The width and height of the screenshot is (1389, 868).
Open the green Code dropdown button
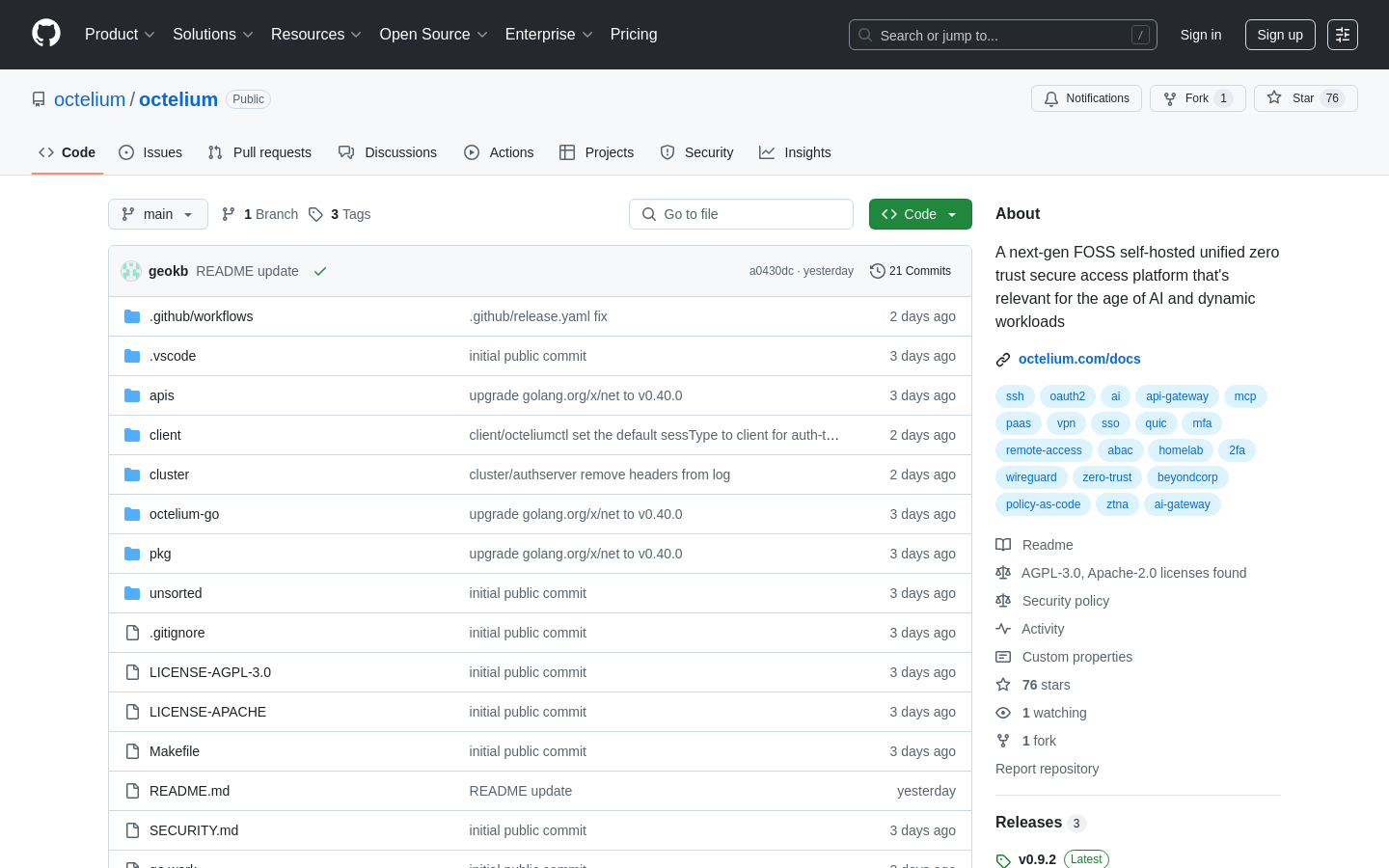(x=920, y=214)
